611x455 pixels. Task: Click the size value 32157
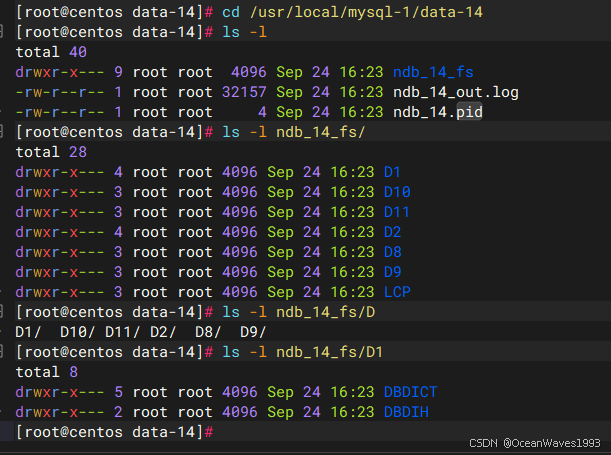click(244, 92)
